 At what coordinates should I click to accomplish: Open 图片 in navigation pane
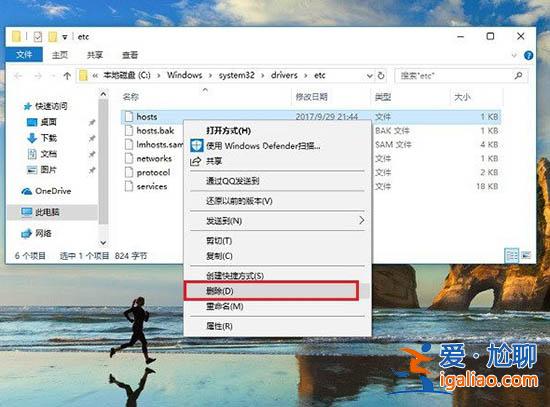(x=42, y=170)
